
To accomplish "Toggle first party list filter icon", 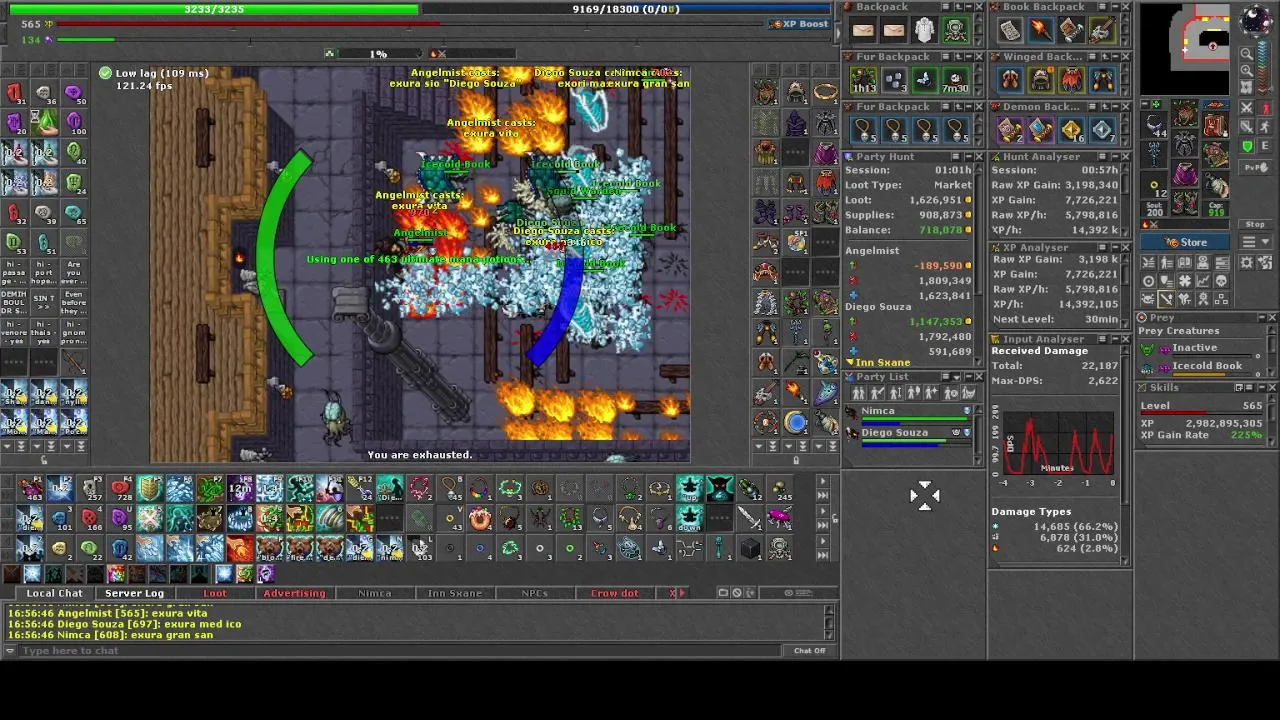I will pos(858,393).
